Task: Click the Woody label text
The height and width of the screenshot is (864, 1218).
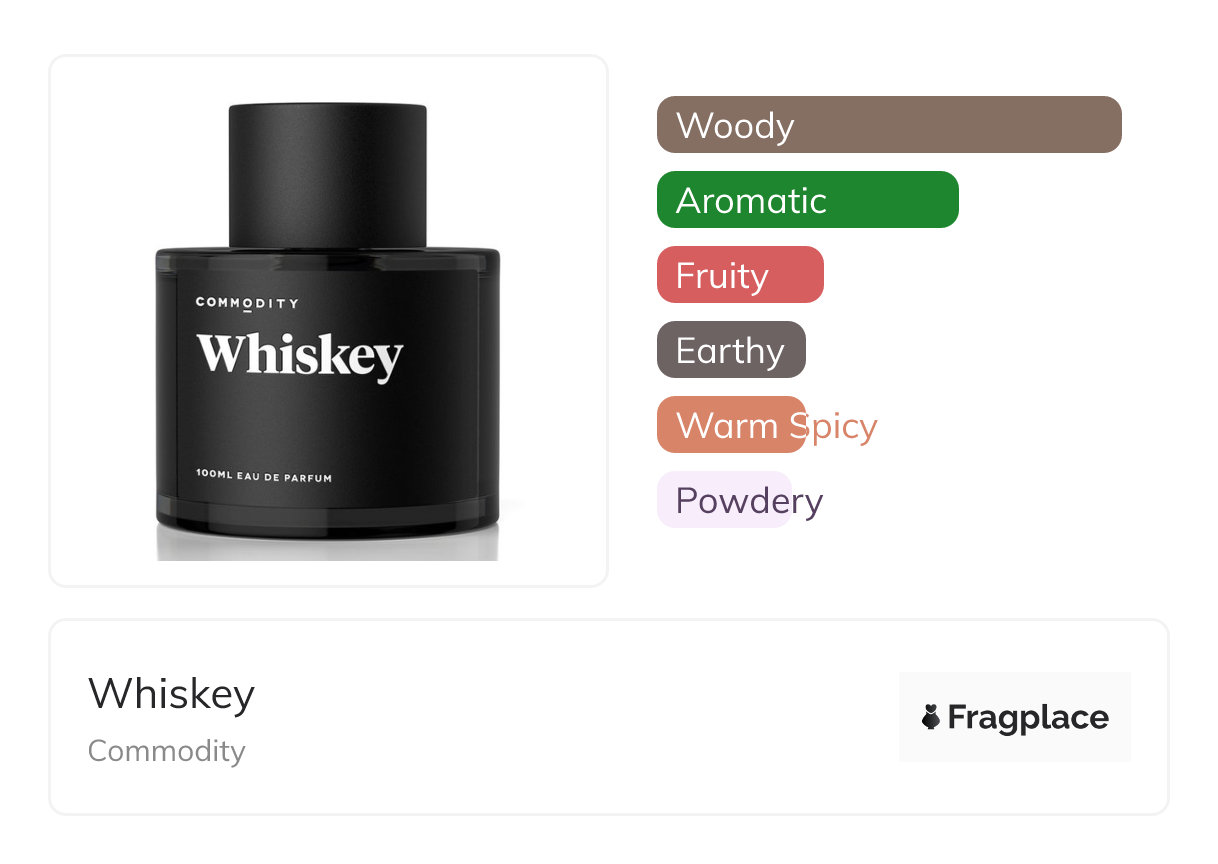Action: click(735, 126)
